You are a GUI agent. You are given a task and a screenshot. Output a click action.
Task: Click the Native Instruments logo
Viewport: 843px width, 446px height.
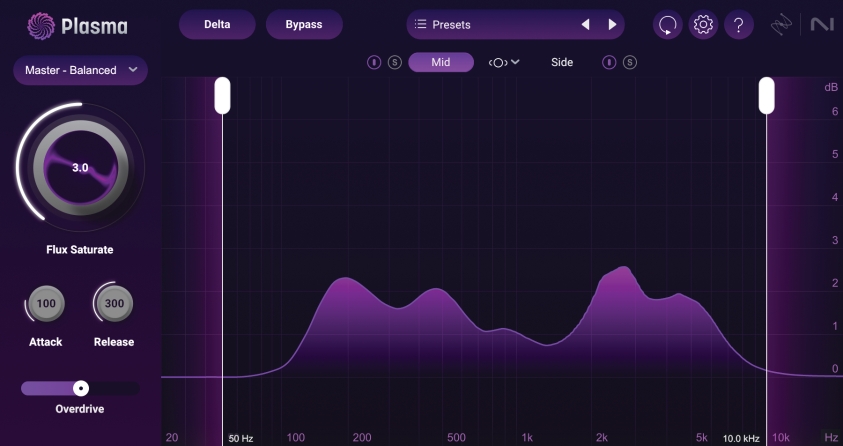click(x=821, y=25)
